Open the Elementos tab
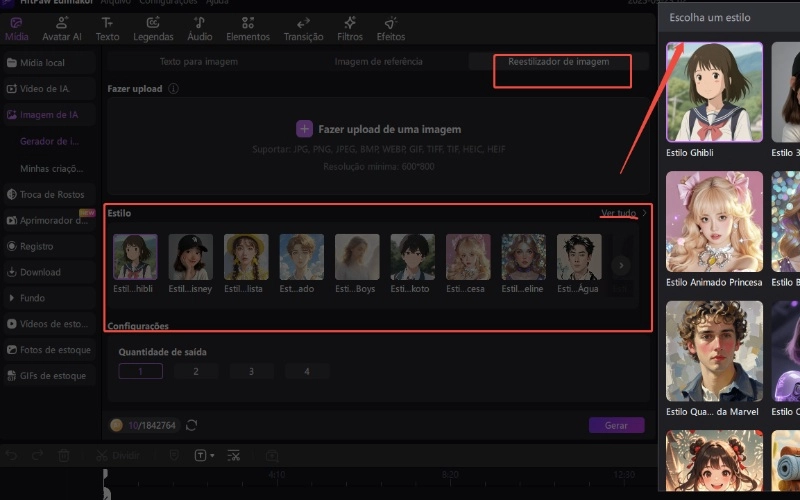Viewport: 800px width, 500px height. [x=248, y=30]
